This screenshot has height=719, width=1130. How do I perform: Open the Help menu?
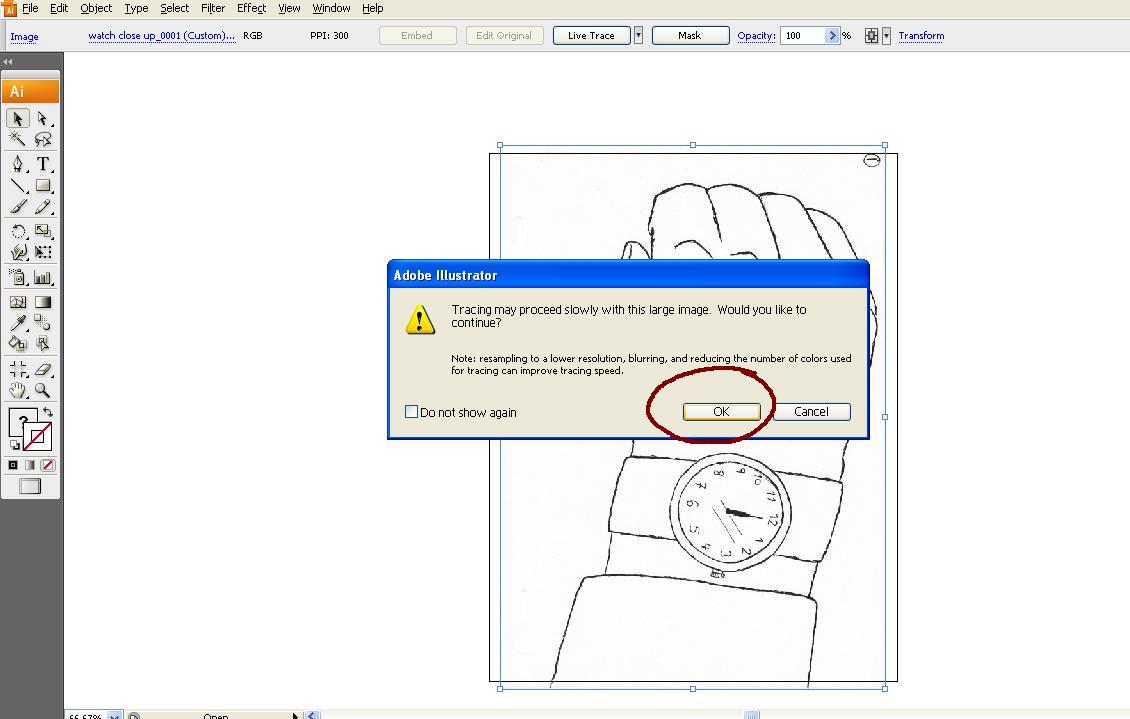tap(373, 9)
